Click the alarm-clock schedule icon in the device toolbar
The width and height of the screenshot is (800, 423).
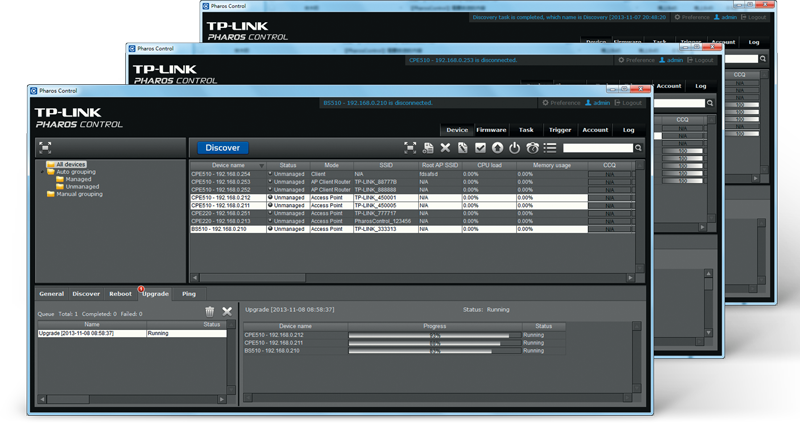pos(532,148)
